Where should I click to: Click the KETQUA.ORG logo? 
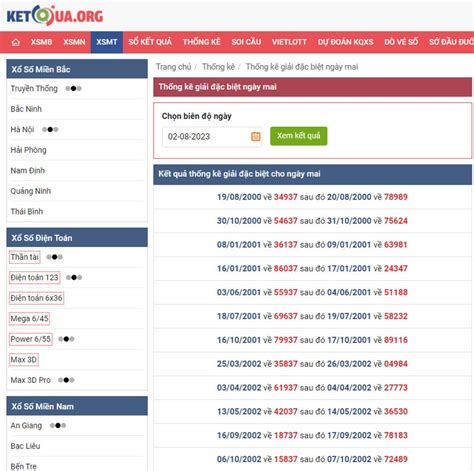pos(55,15)
